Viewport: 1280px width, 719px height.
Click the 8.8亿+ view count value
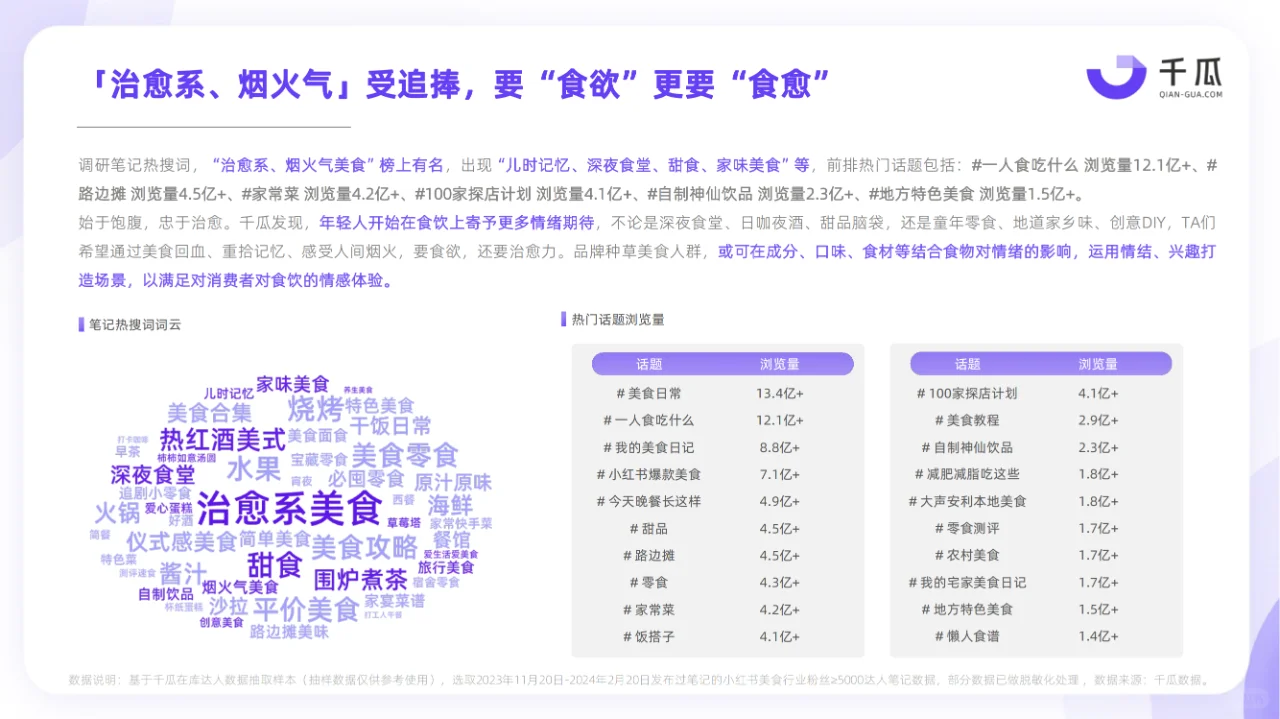(x=780, y=447)
